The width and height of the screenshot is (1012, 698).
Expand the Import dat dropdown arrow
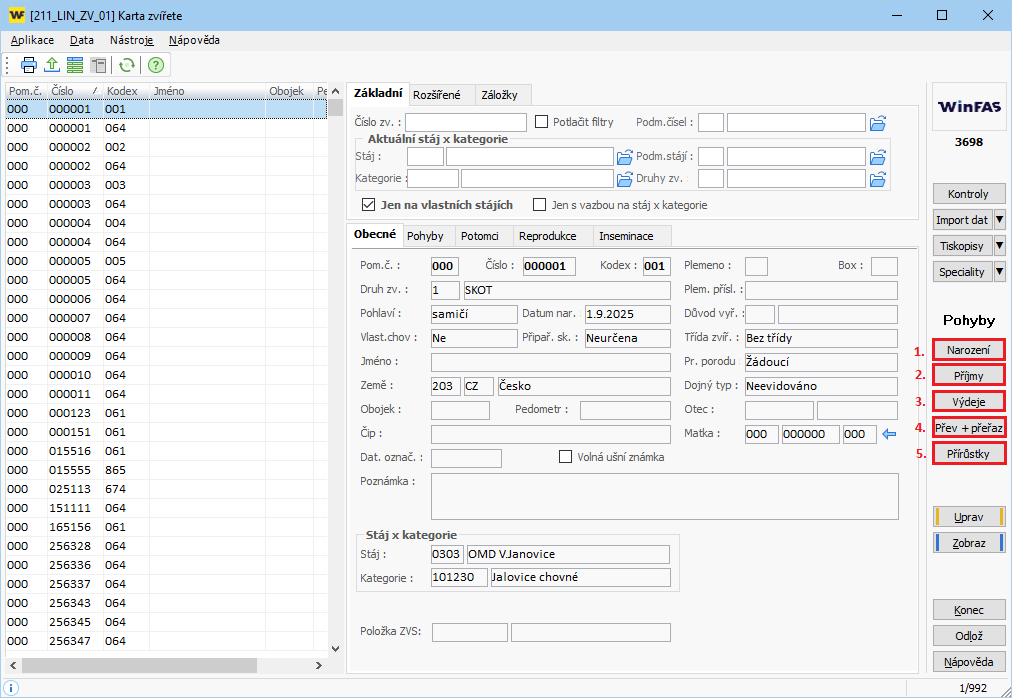pos(999,220)
